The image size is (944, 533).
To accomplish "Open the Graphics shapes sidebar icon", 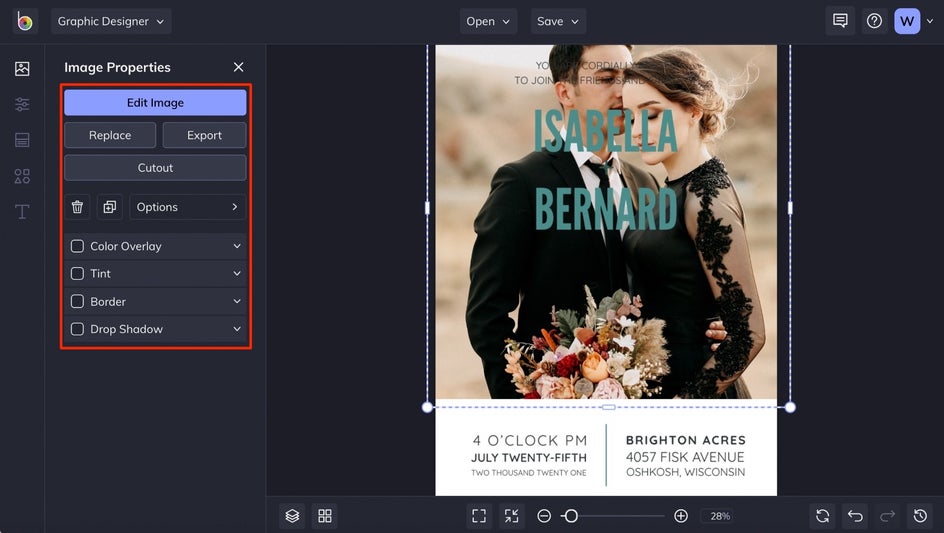I will (x=22, y=176).
